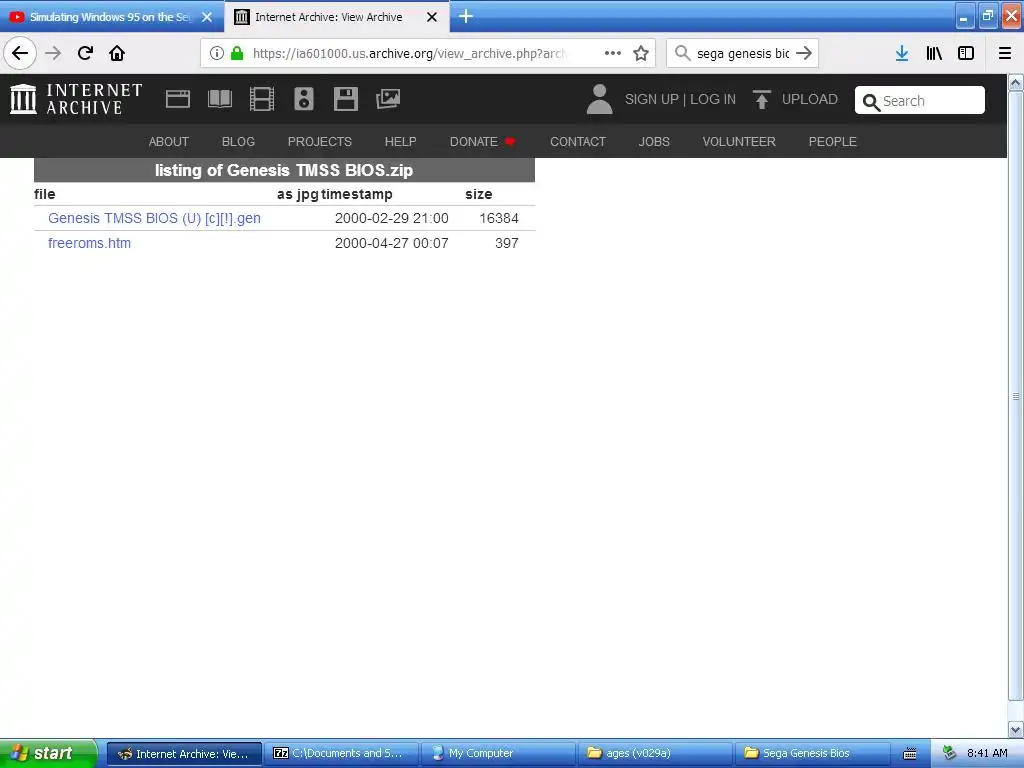Focus the Internet Archive search field

point(920,101)
